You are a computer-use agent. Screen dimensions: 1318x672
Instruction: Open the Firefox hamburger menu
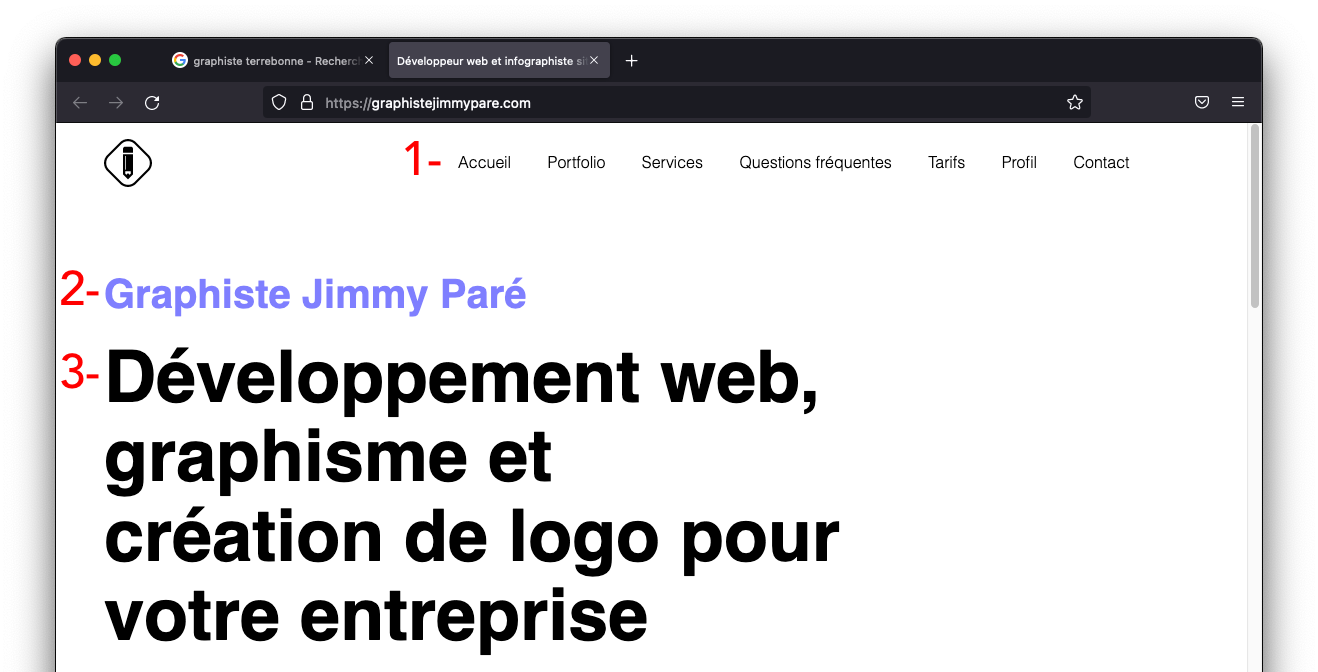[1238, 101]
